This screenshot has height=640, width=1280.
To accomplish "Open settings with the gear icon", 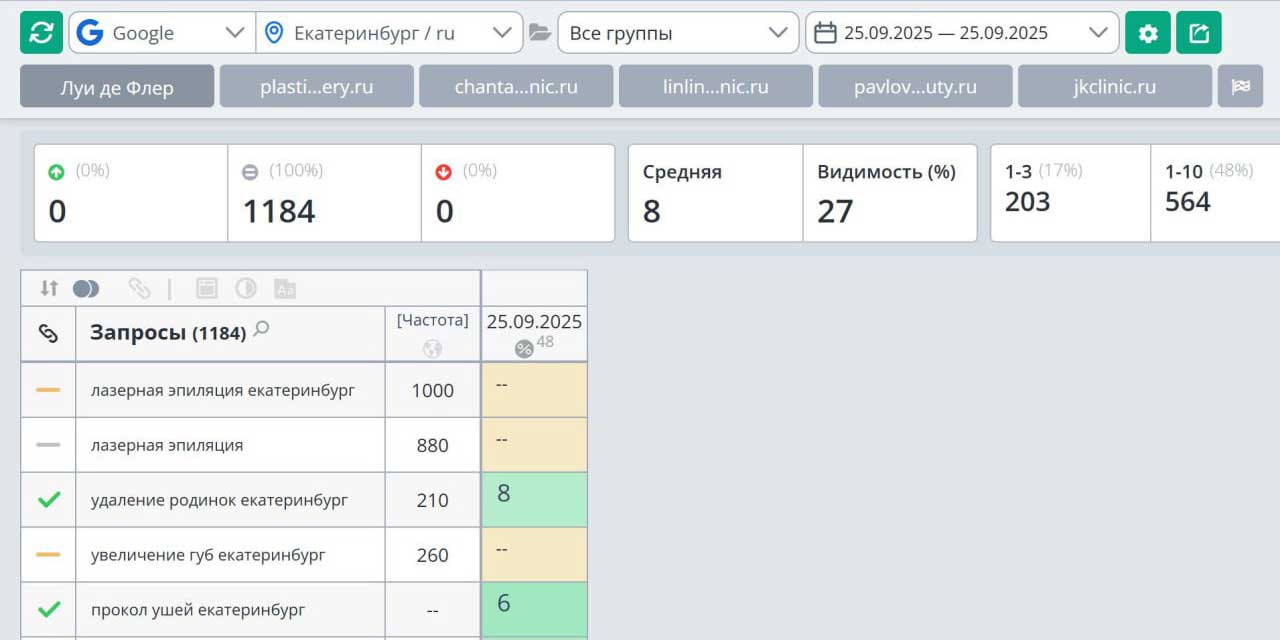I will [x=1147, y=33].
